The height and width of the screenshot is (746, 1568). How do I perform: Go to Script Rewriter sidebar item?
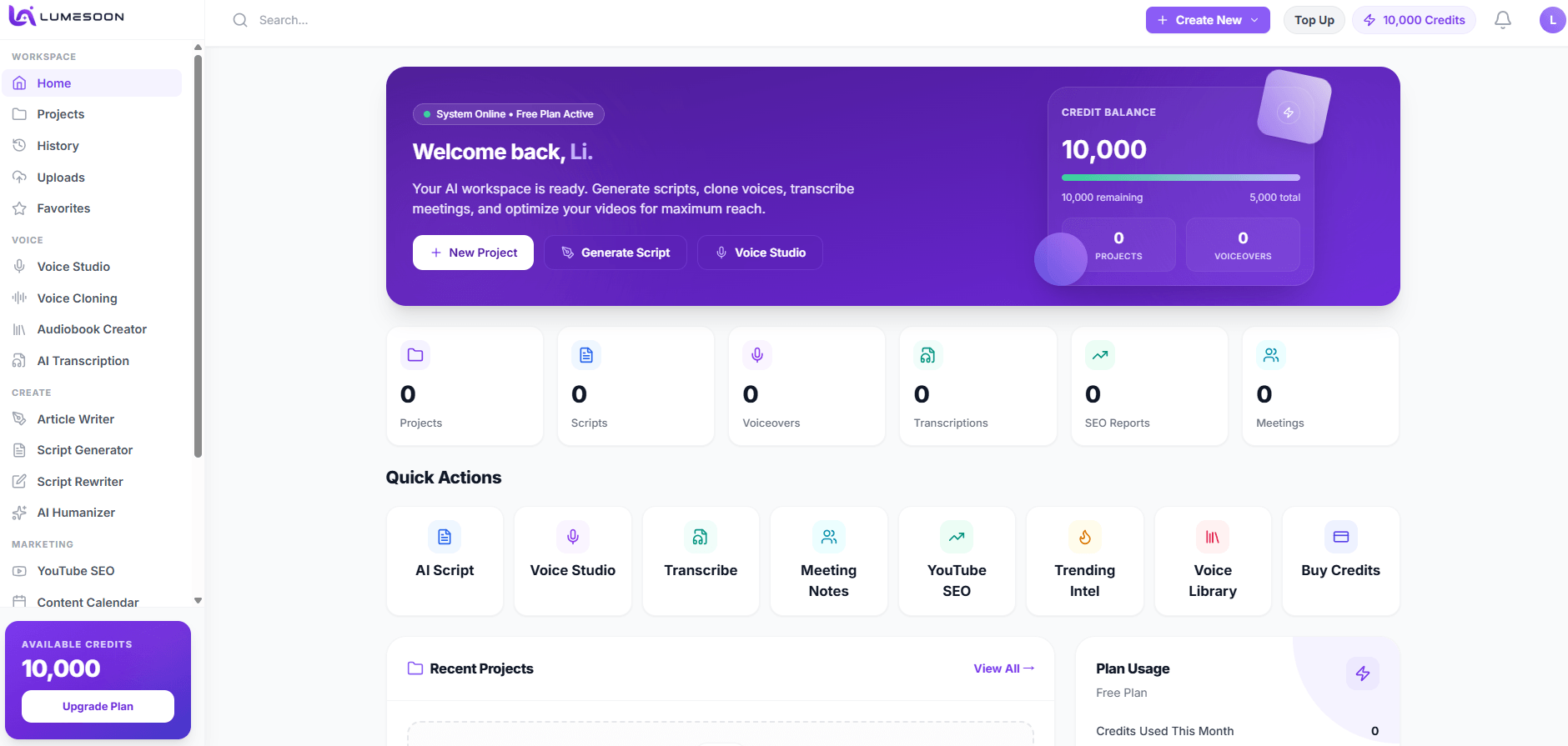(92, 482)
